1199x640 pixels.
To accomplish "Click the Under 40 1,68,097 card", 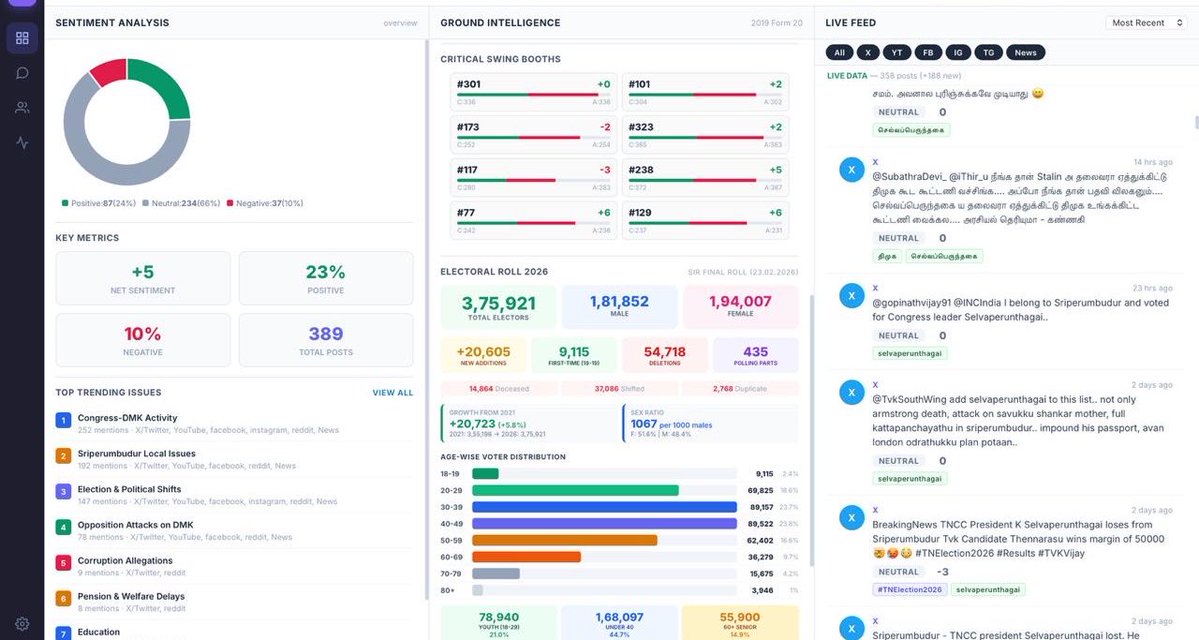I will click(x=619, y=622).
